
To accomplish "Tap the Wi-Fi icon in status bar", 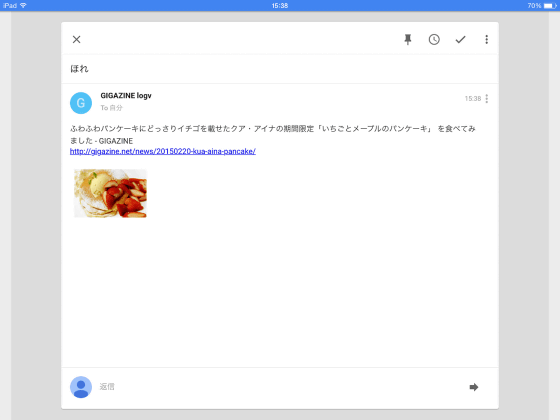I will point(23,5).
